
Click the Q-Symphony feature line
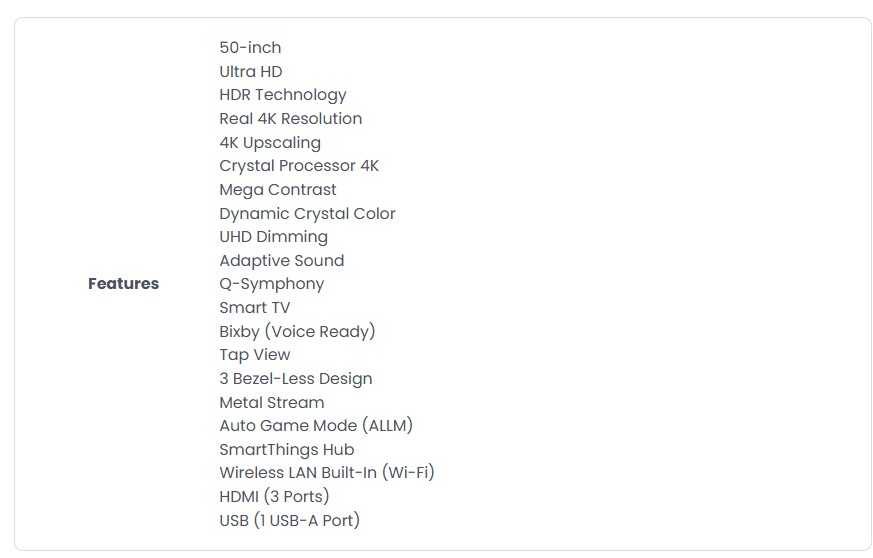(272, 284)
